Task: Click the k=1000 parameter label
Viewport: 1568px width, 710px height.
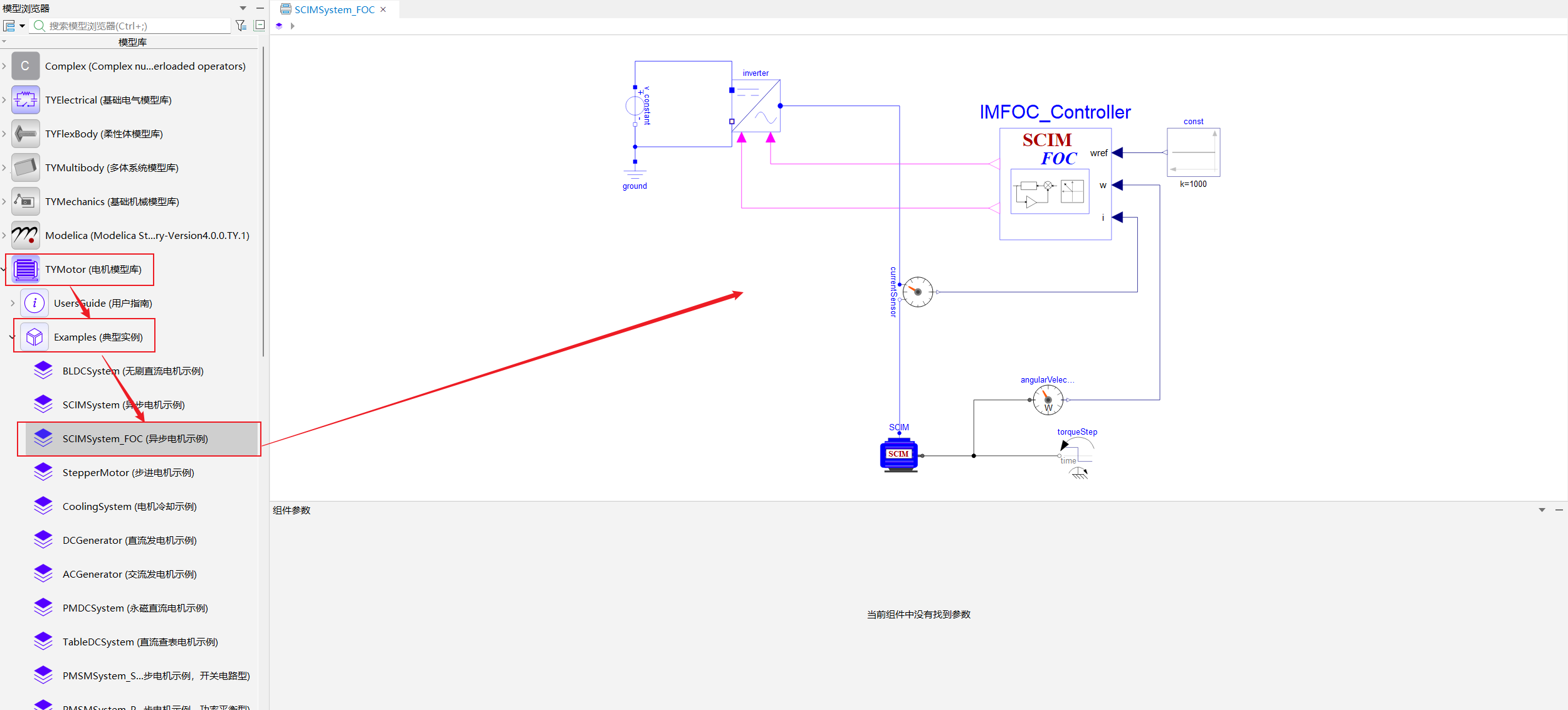Action: [x=1193, y=184]
